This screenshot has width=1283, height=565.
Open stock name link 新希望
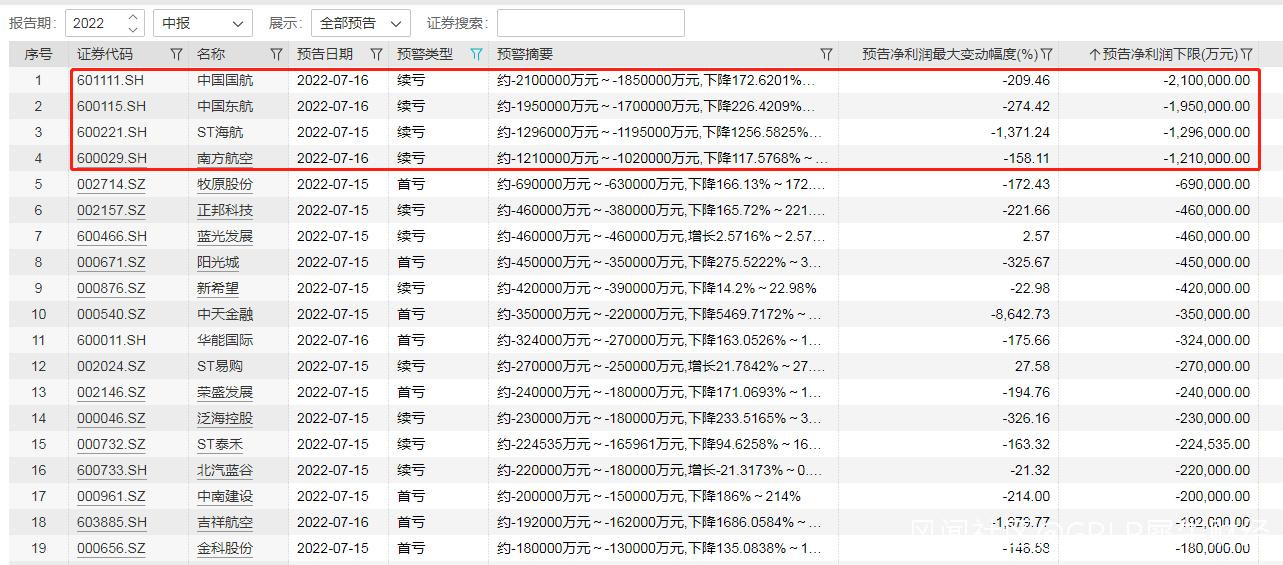[x=218, y=288]
